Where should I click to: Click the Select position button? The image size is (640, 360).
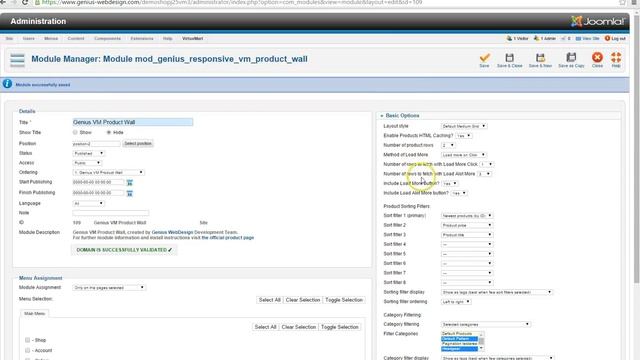click(x=138, y=144)
